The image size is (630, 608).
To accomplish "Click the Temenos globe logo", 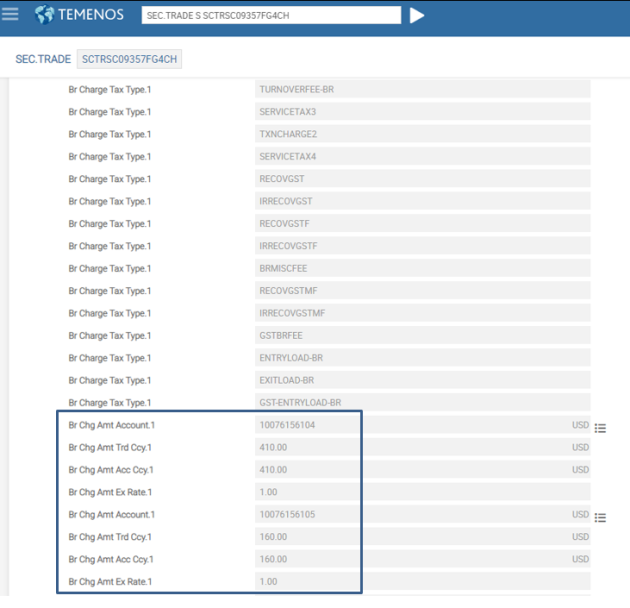I will tap(44, 14).
